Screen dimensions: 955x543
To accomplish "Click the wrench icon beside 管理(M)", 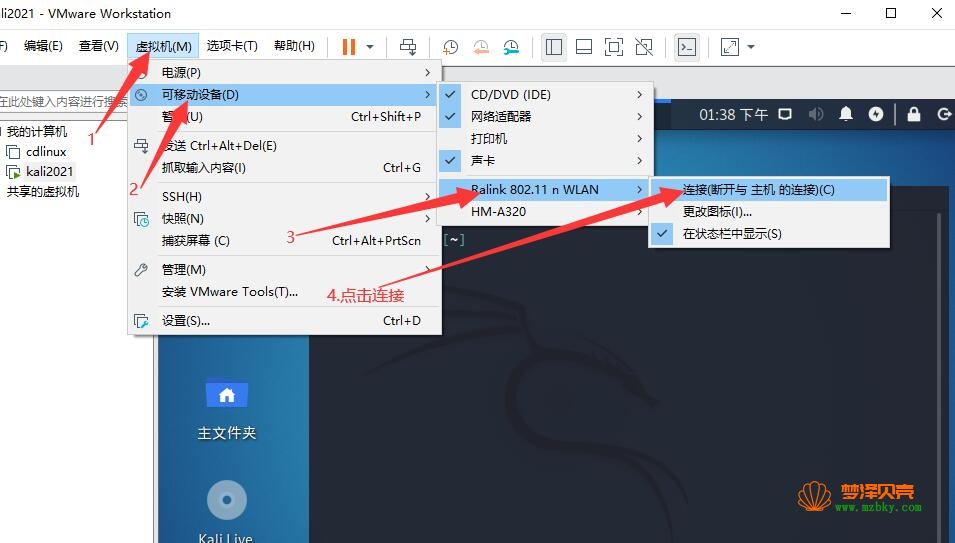I will tap(141, 270).
